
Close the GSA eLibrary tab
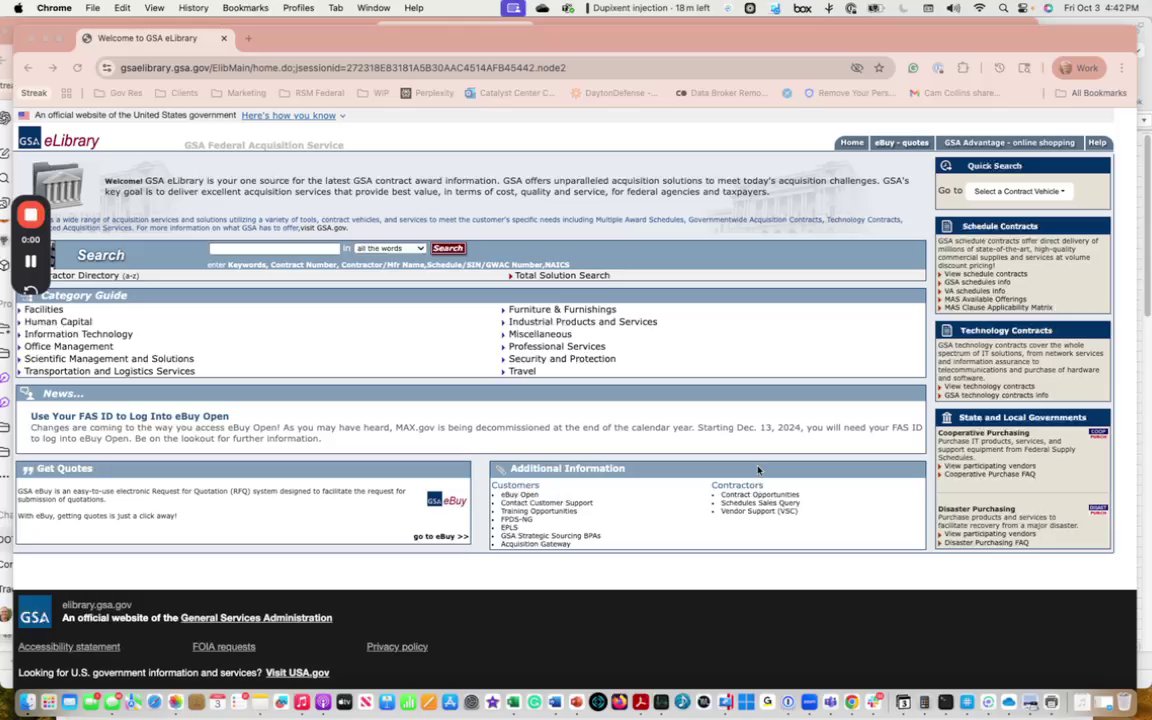click(x=224, y=38)
